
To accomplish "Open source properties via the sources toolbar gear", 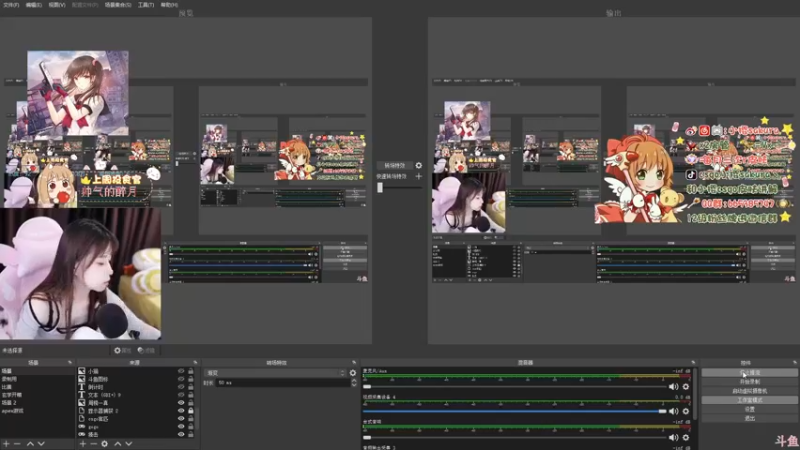I will pos(105,444).
